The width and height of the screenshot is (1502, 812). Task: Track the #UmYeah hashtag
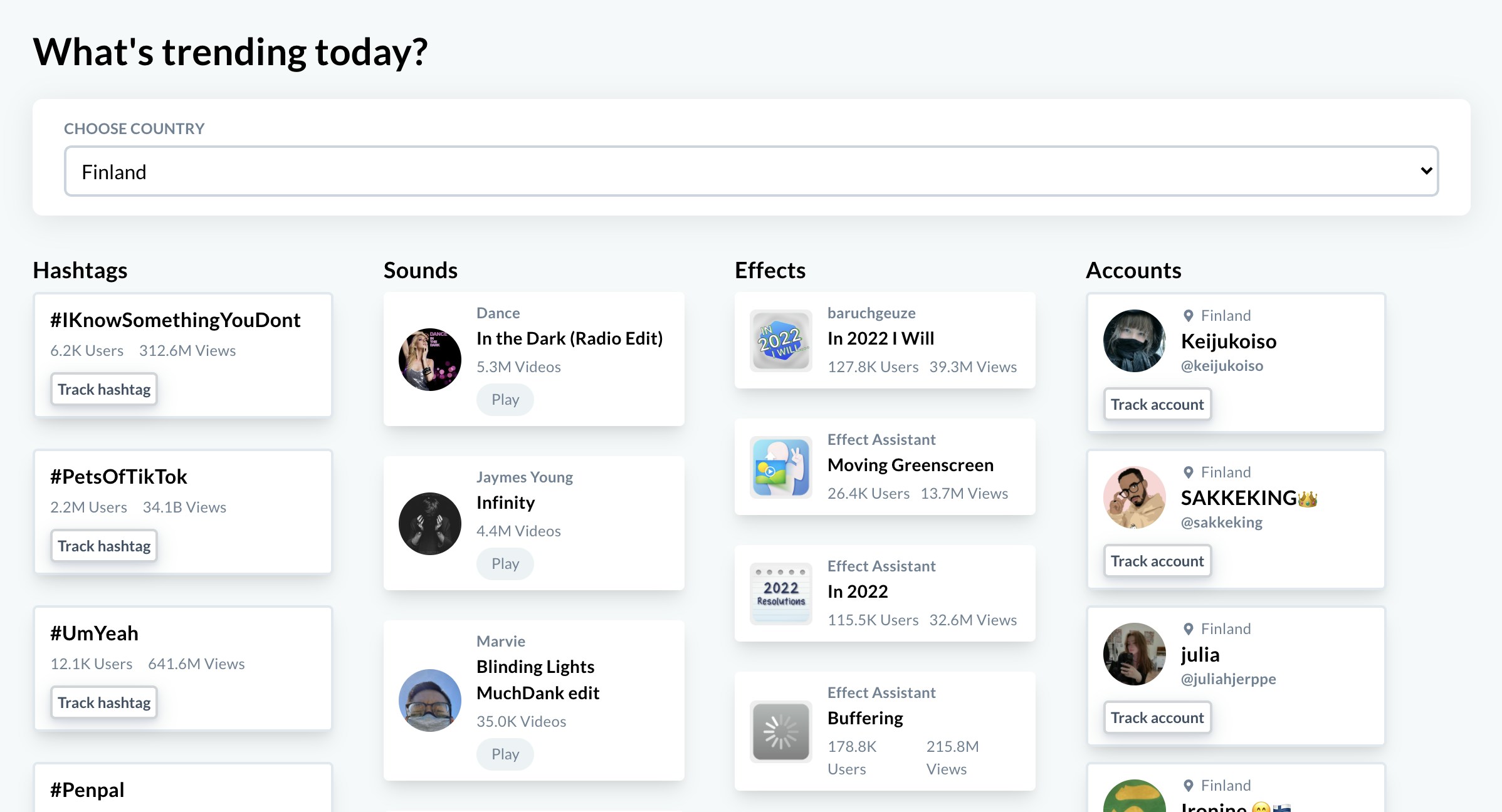click(104, 703)
